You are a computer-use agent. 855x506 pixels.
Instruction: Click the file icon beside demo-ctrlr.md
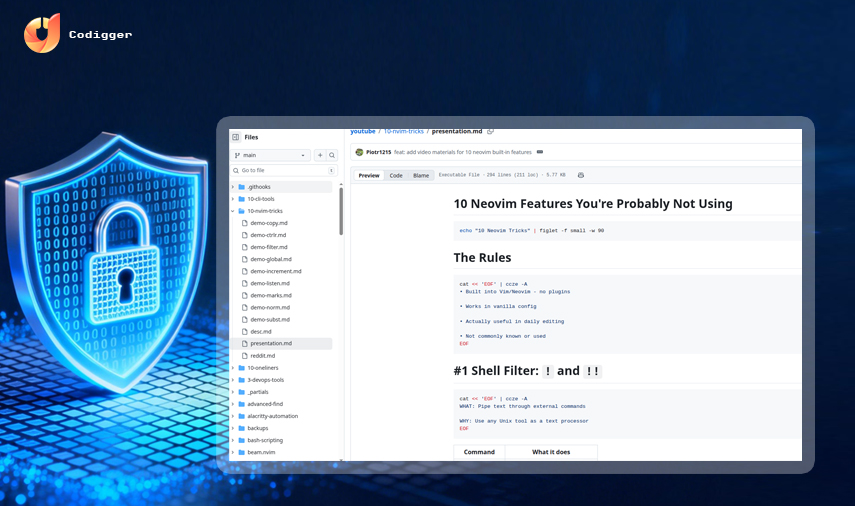[245, 235]
